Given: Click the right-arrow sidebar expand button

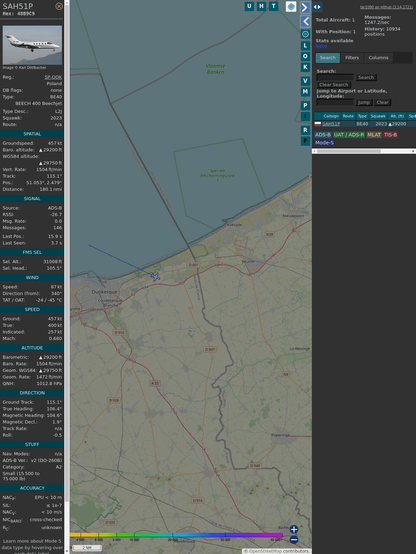Looking at the screenshot, I should pyautogui.click(x=305, y=7).
